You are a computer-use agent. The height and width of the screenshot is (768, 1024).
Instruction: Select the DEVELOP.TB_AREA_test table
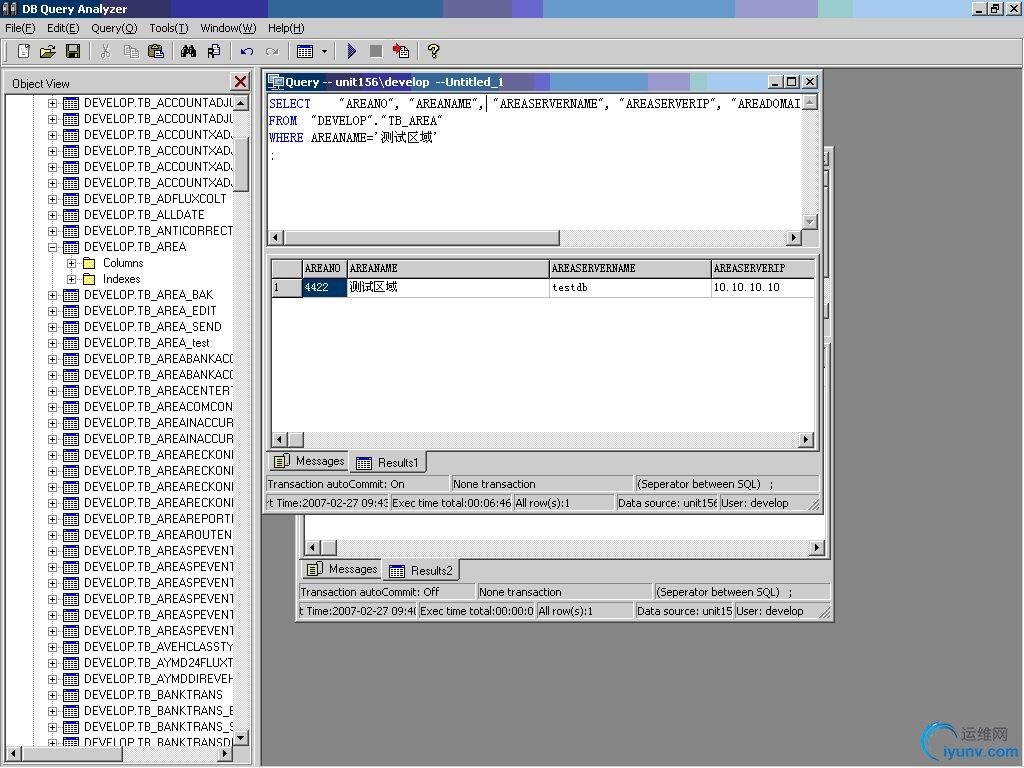147,343
